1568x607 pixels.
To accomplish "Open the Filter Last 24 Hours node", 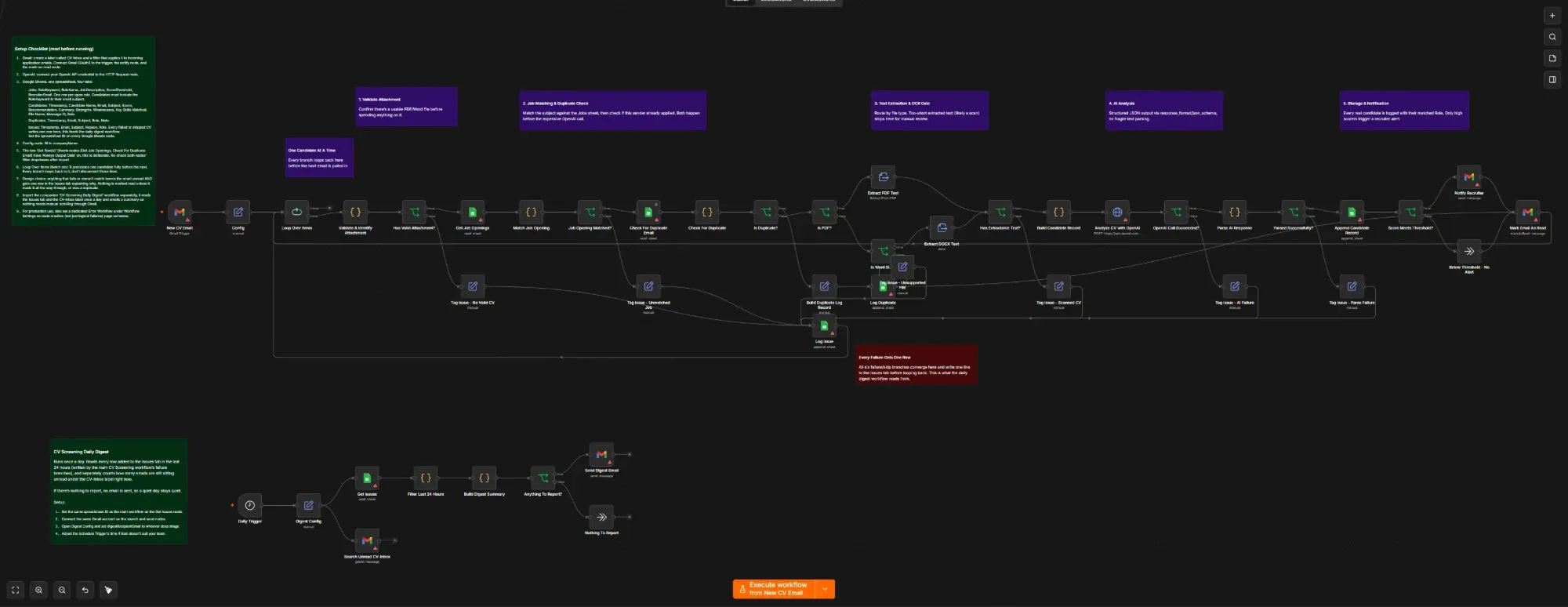I will [x=426, y=478].
